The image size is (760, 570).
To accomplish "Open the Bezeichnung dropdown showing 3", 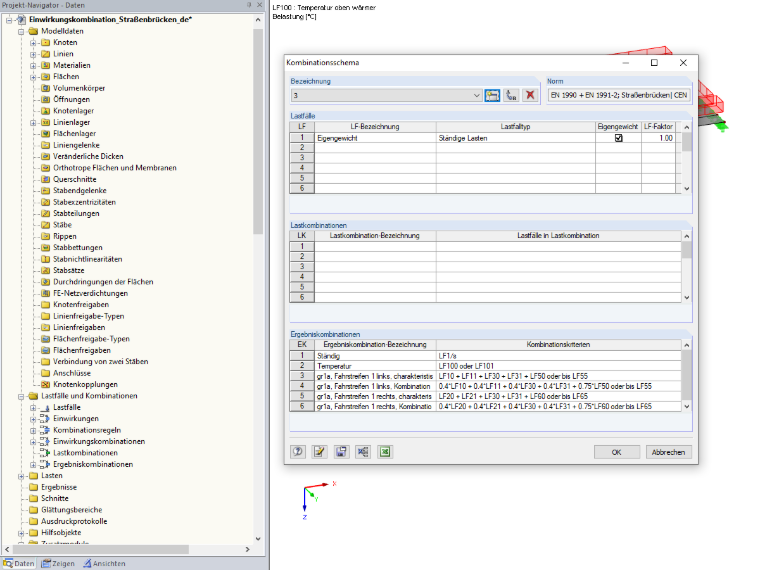I will click(x=386, y=95).
